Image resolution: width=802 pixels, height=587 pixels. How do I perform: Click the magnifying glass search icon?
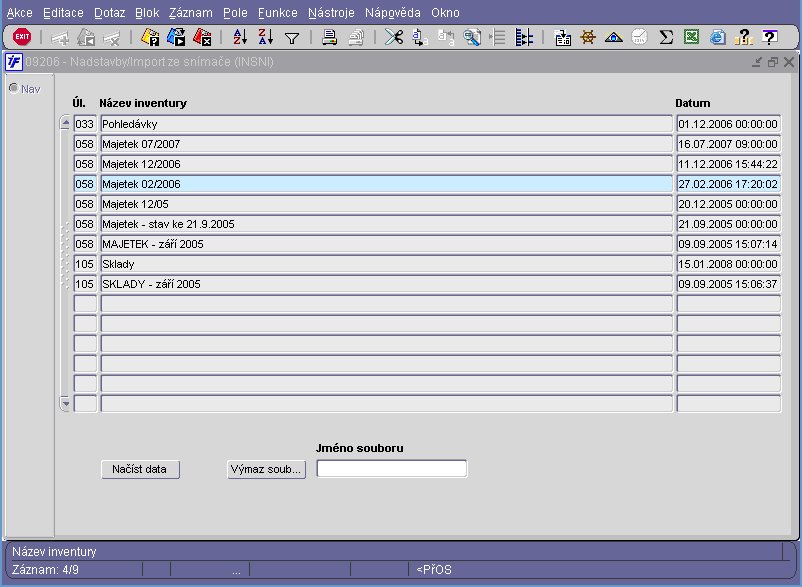tap(472, 37)
